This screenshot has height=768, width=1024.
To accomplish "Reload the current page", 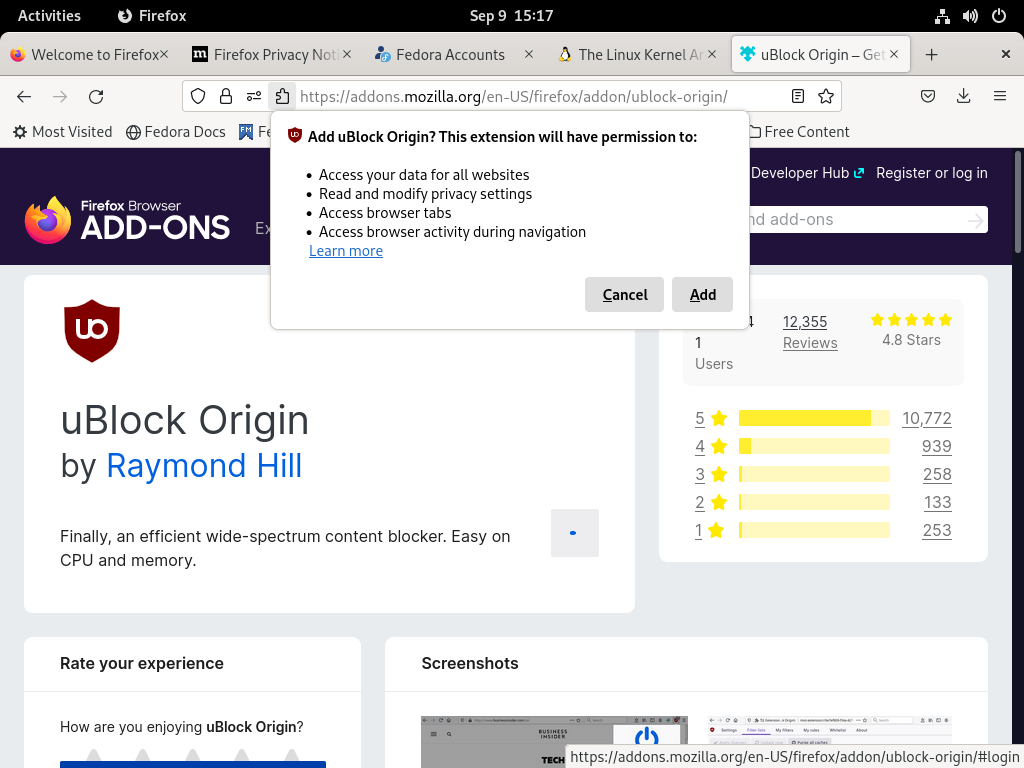I will coord(96,97).
